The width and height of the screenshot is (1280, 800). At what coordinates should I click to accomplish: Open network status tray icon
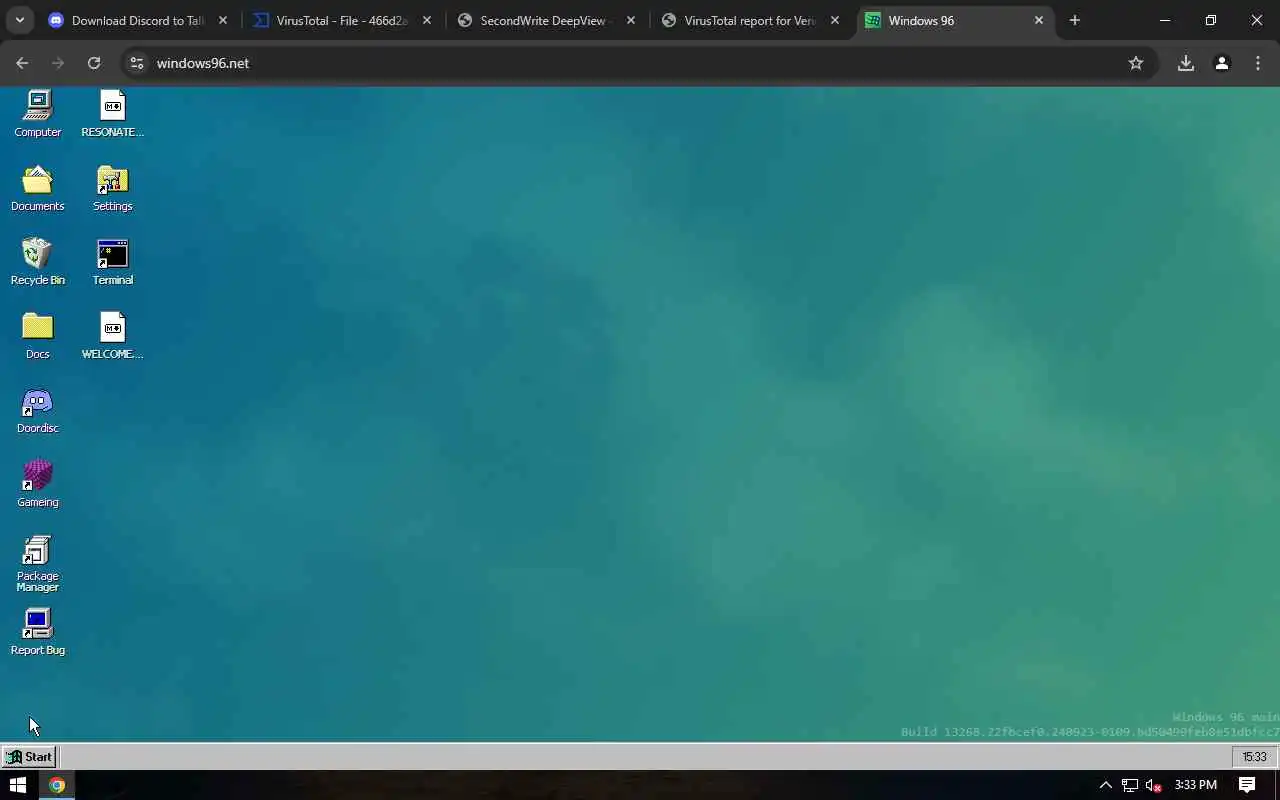[1130, 785]
